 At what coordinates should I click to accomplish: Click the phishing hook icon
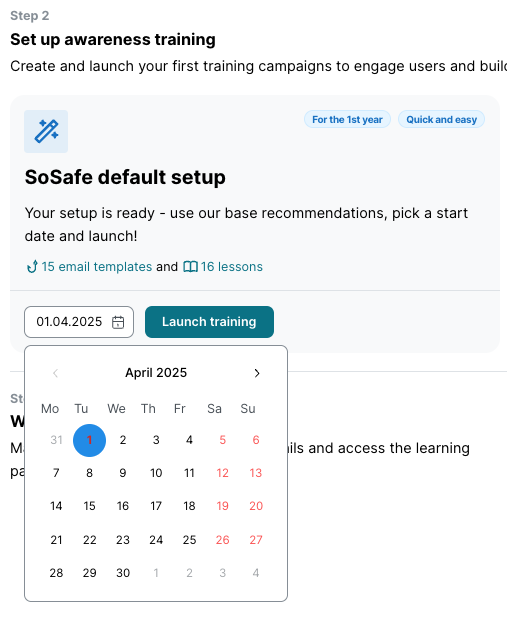32,267
